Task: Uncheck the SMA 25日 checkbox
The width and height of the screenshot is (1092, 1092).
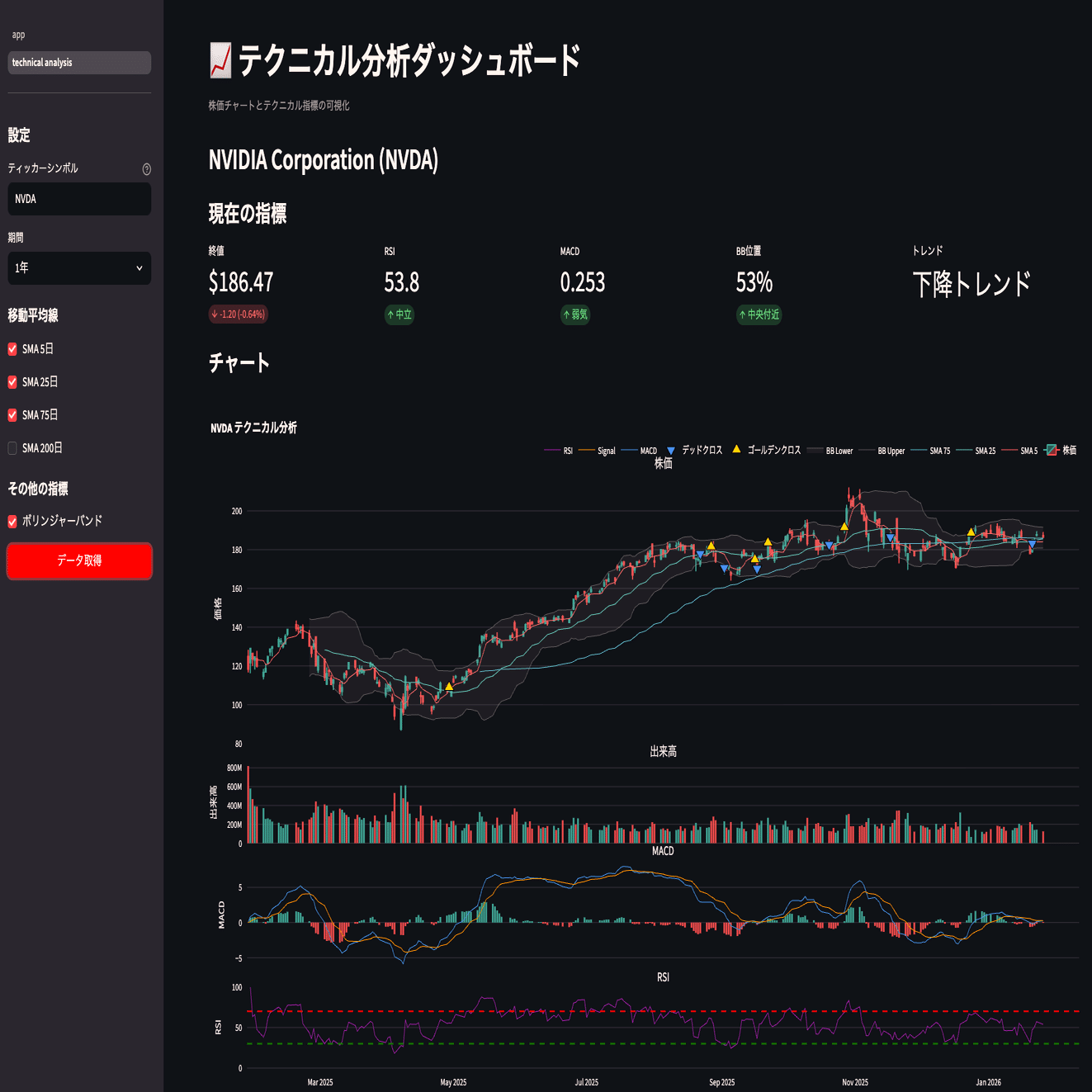Action: (x=12, y=382)
